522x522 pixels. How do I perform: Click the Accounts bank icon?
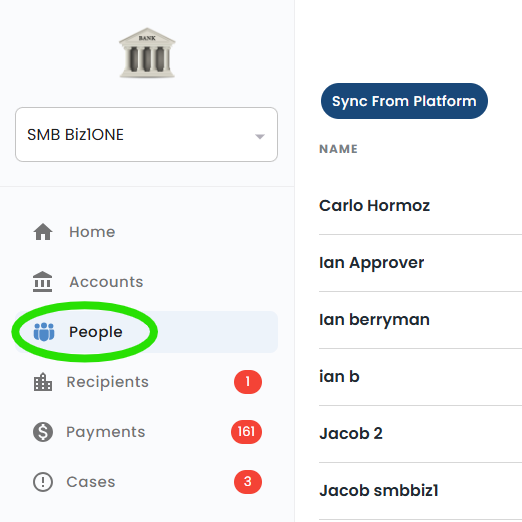[x=43, y=282]
